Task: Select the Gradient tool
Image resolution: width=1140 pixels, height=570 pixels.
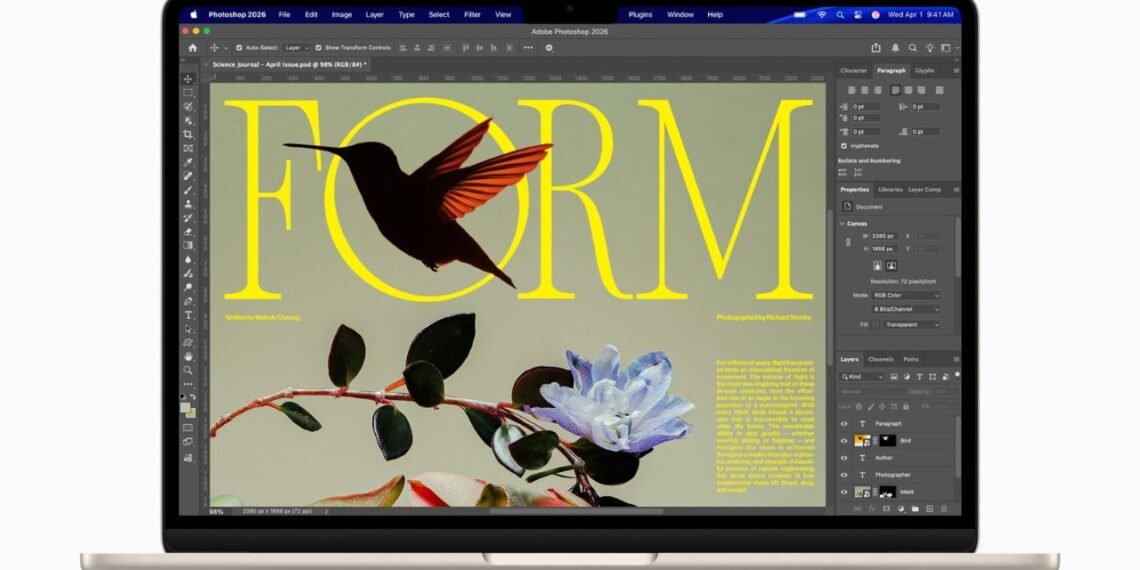Action: point(188,246)
